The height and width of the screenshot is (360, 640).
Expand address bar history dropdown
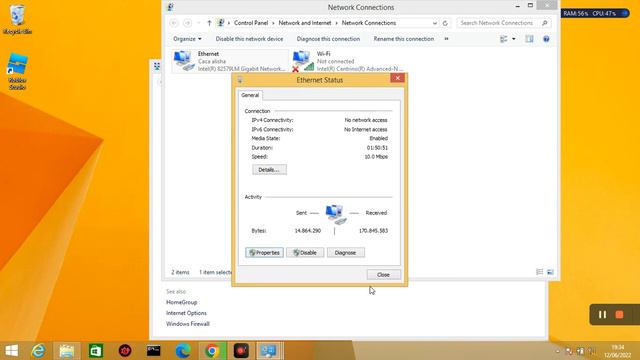click(x=435, y=23)
